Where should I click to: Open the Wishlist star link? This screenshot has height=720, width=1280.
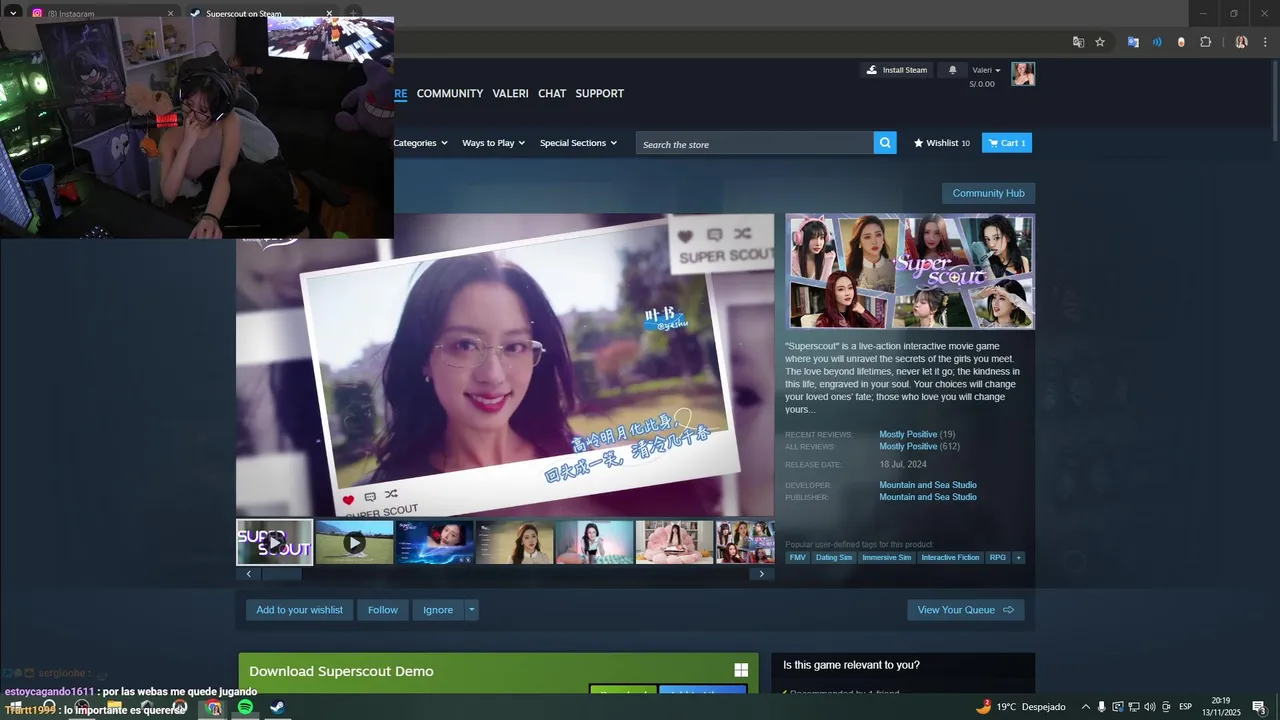tap(942, 143)
